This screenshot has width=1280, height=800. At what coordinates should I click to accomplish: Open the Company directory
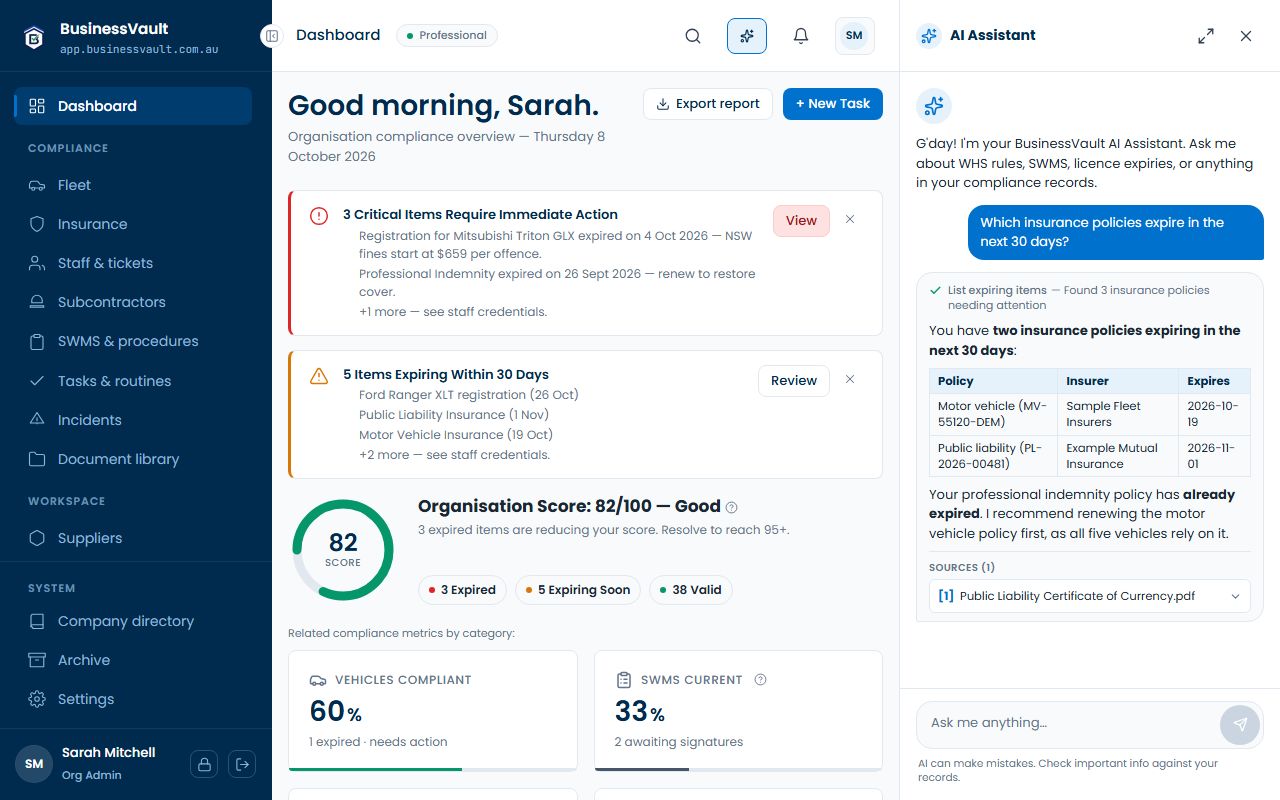[x=133, y=621]
